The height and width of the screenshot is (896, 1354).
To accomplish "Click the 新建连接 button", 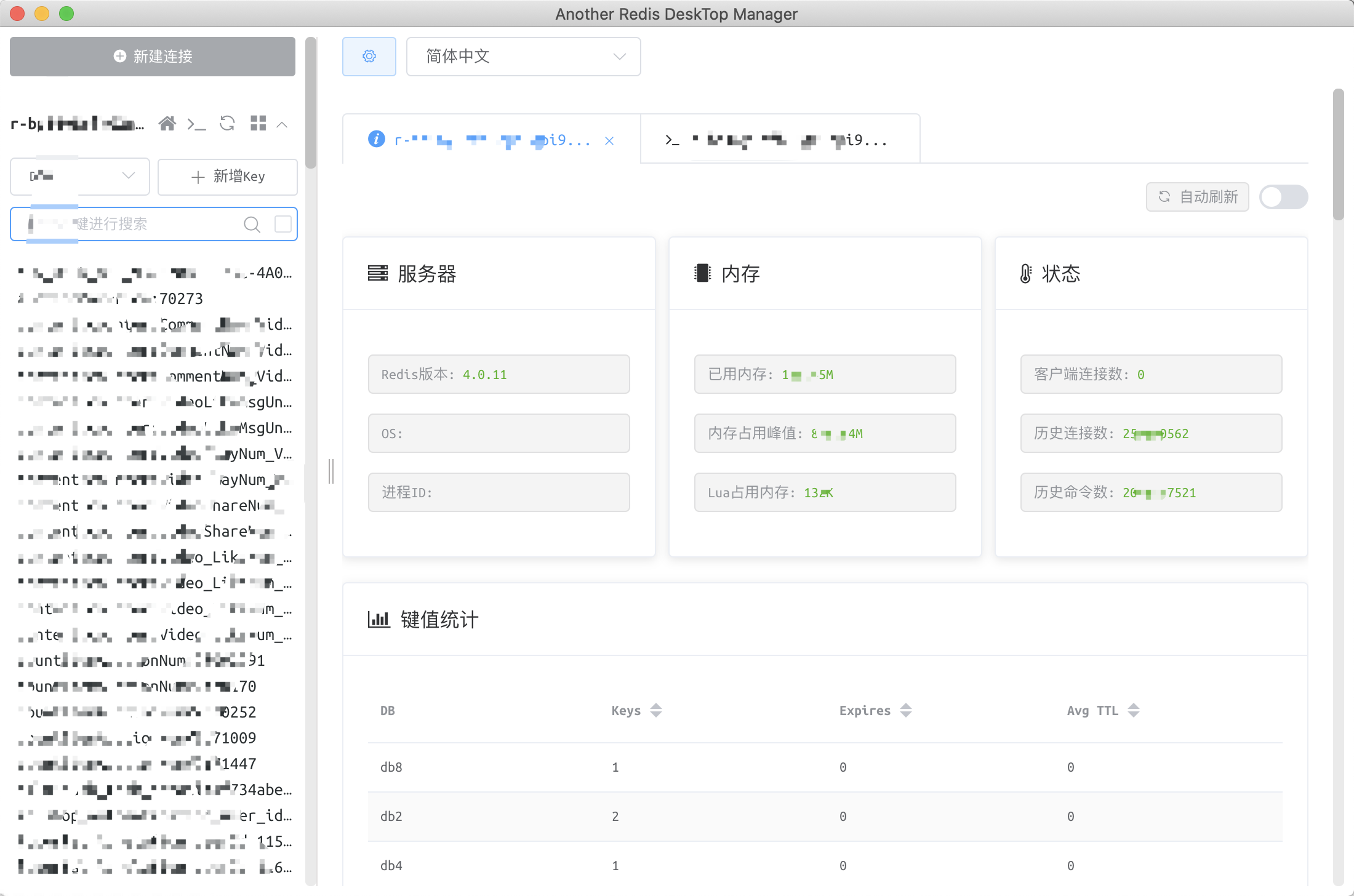I will point(153,57).
